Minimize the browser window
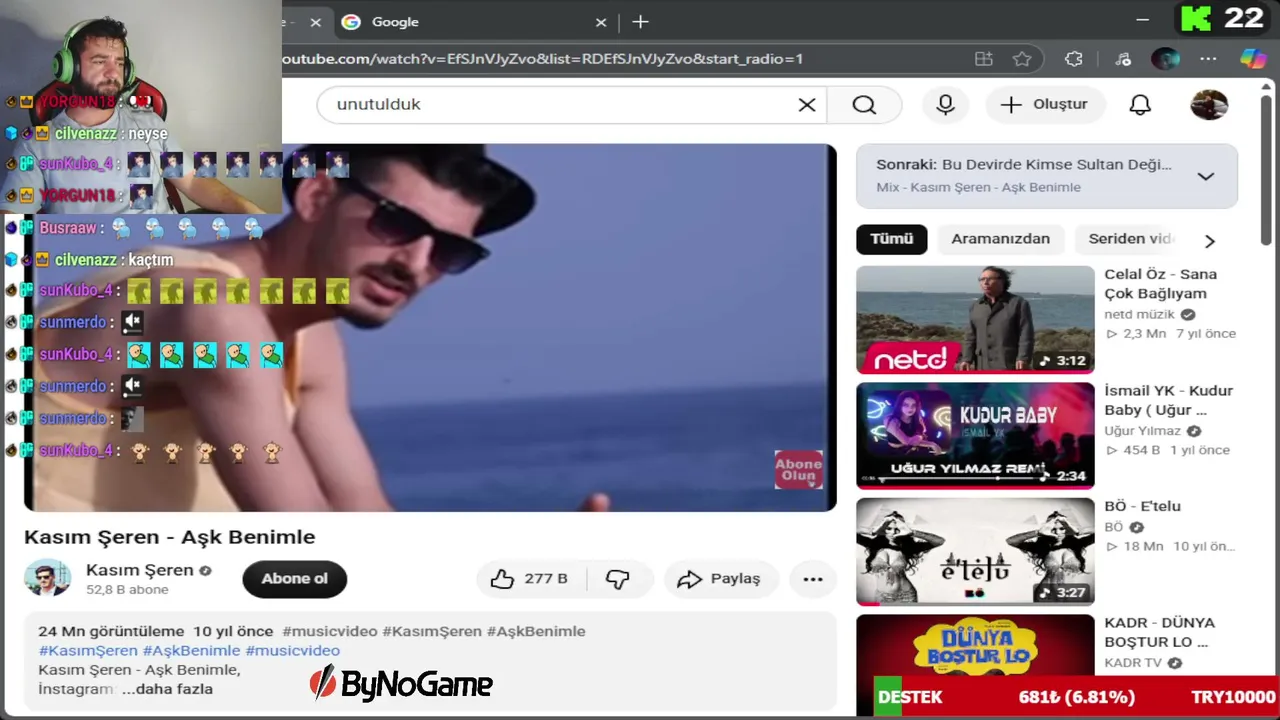 pos(1143,20)
